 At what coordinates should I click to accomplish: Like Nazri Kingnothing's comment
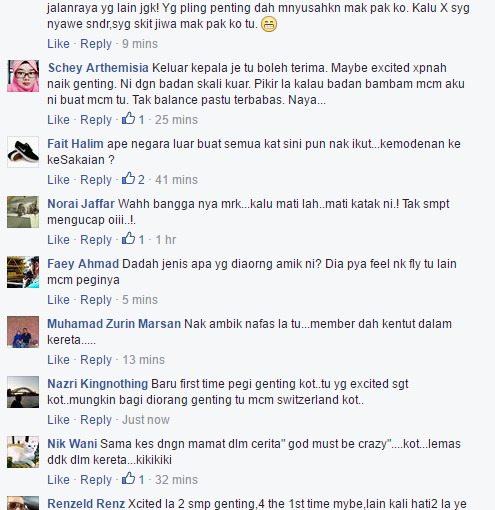pos(58,420)
